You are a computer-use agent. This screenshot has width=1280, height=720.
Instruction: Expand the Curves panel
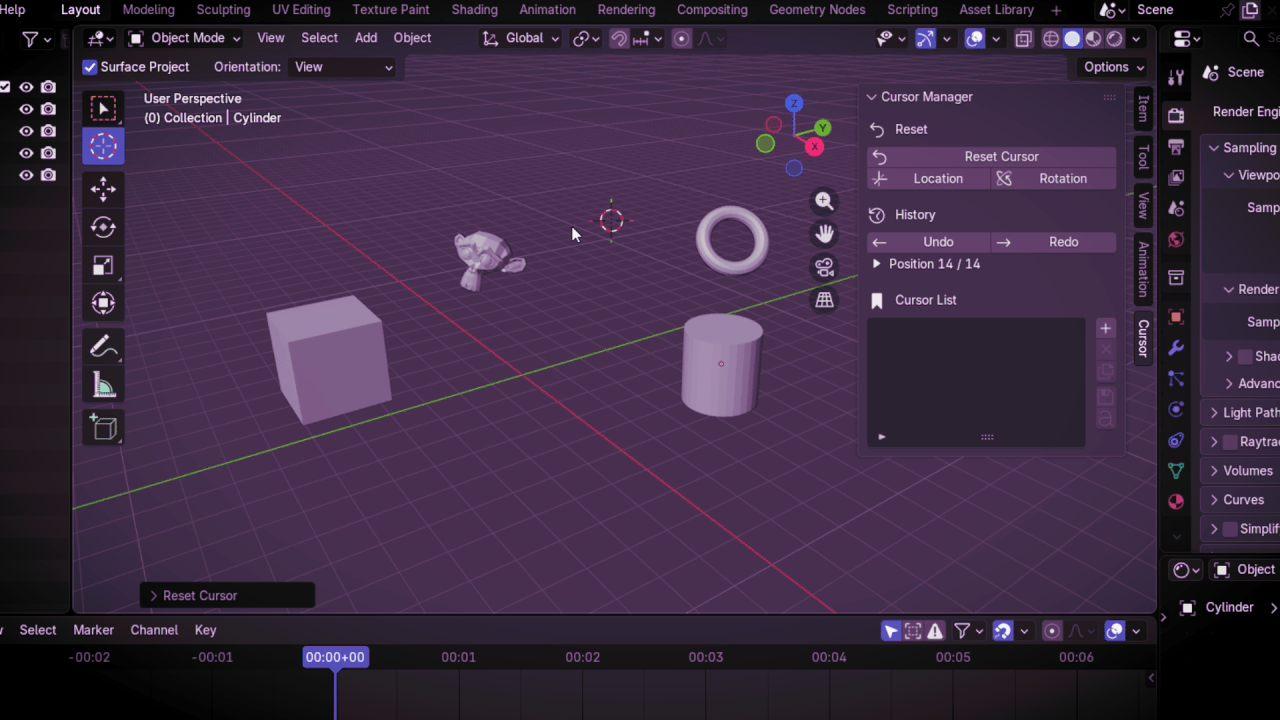1214,500
